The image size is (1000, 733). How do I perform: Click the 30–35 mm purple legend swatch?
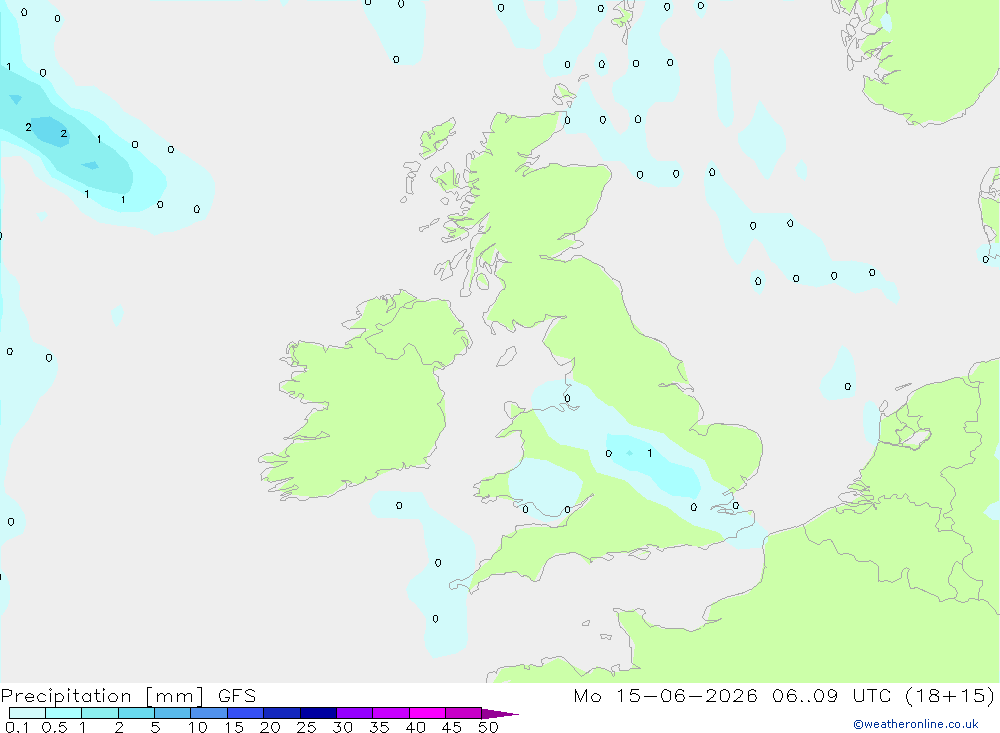pos(355,713)
